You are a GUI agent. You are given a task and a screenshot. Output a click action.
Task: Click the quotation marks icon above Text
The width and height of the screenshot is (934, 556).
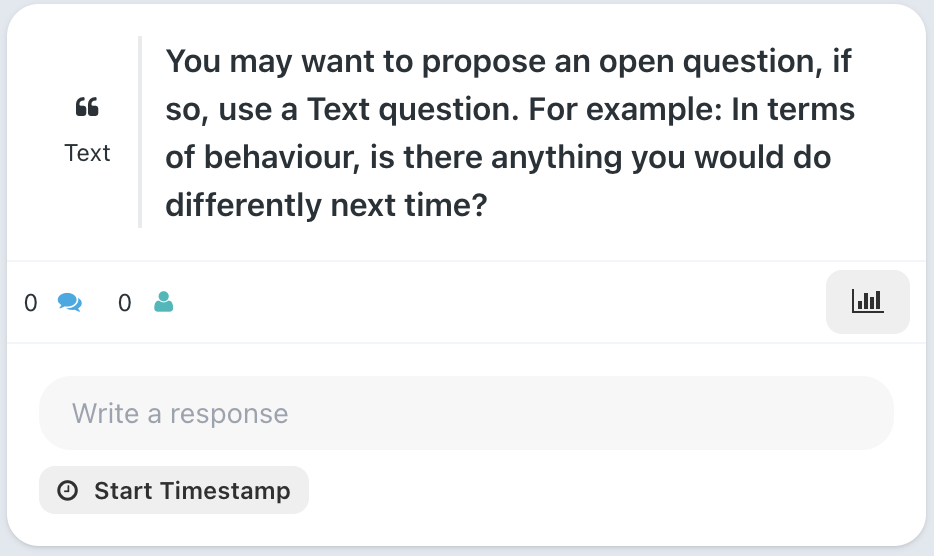[87, 107]
